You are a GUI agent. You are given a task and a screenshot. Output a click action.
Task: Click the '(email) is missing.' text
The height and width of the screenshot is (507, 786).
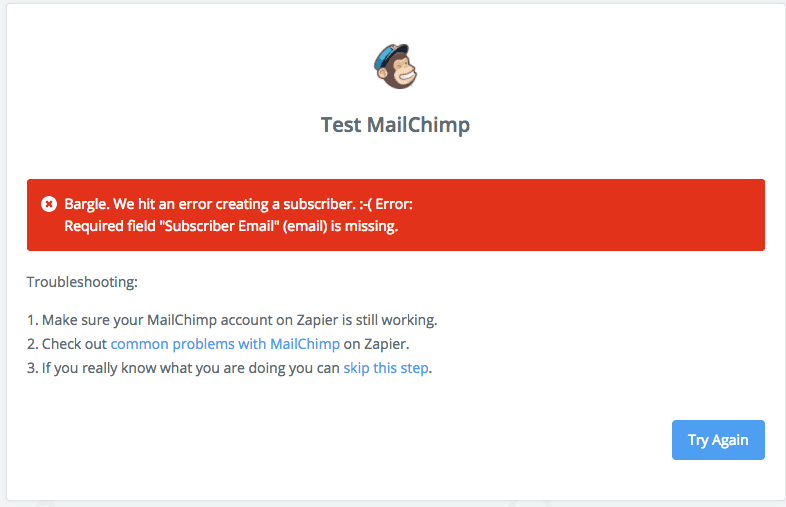click(340, 226)
